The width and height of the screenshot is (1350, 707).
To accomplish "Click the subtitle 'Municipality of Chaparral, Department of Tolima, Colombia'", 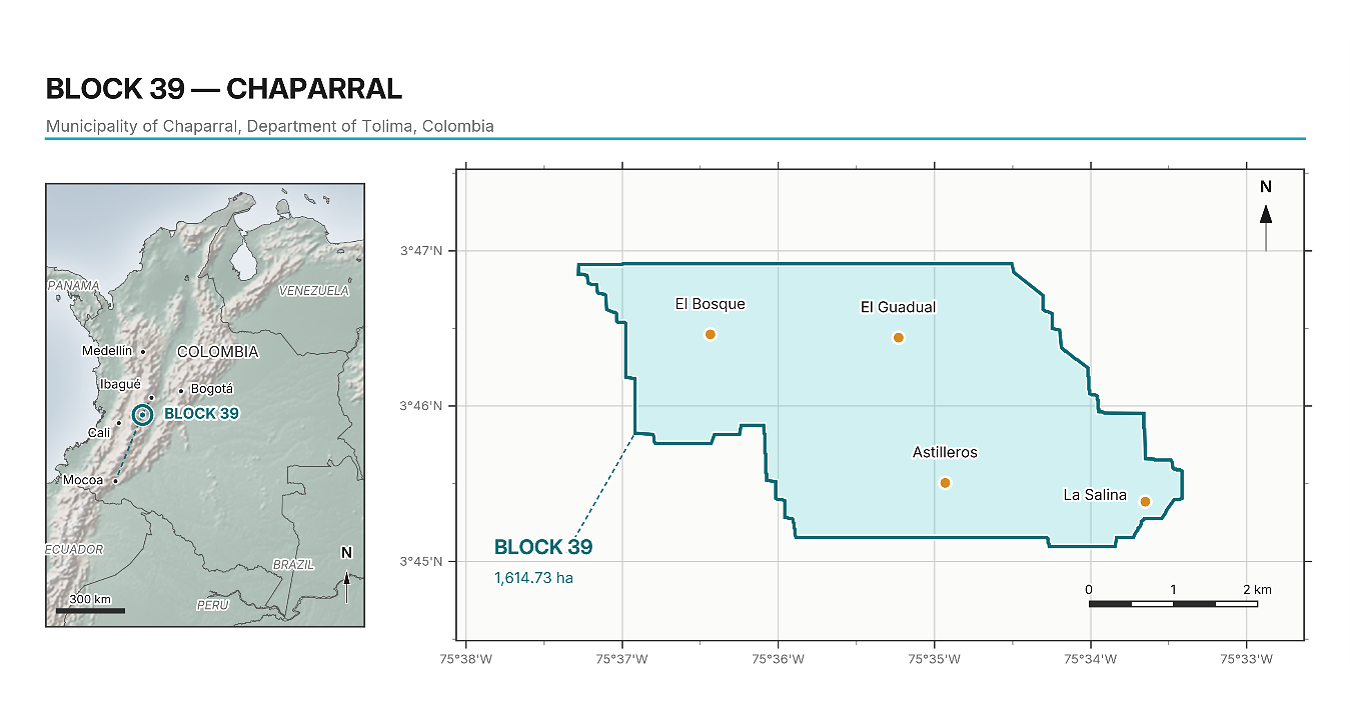I will [x=270, y=127].
